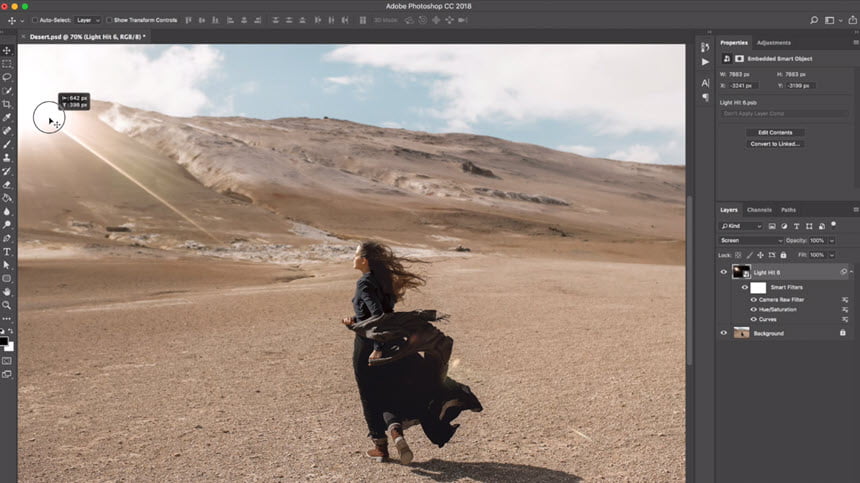Click the foreground color swatch

click(x=4, y=342)
